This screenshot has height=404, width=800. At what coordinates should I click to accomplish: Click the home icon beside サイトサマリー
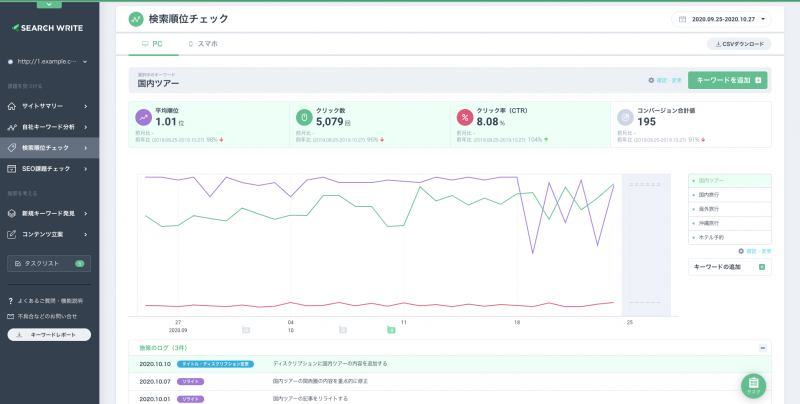click(x=12, y=106)
